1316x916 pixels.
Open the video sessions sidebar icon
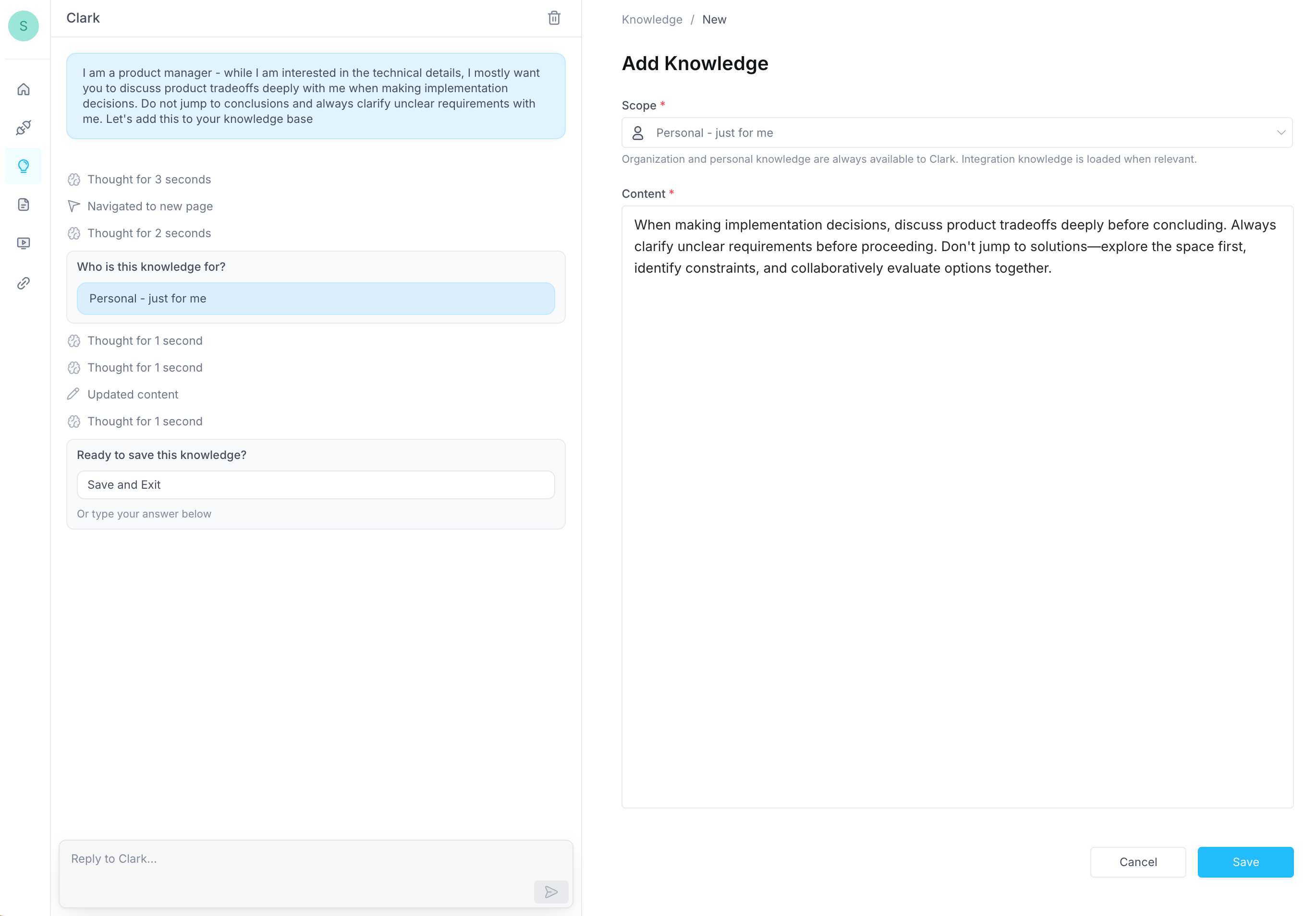(24, 243)
